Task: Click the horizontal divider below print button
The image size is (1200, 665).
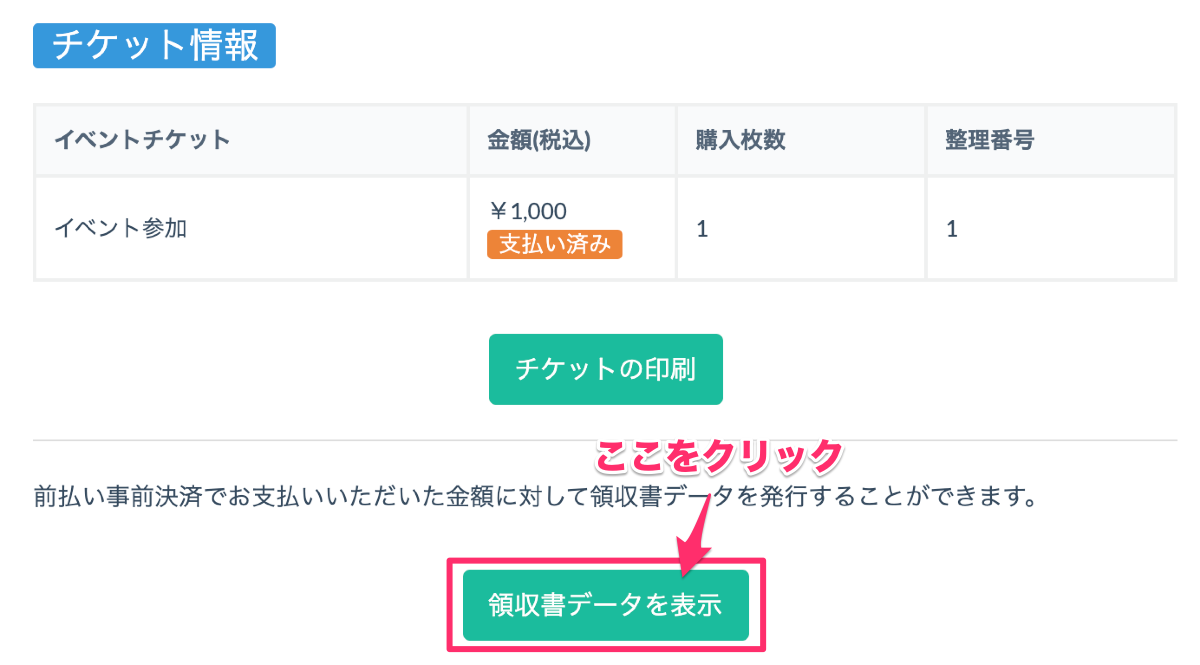Action: 300,440
